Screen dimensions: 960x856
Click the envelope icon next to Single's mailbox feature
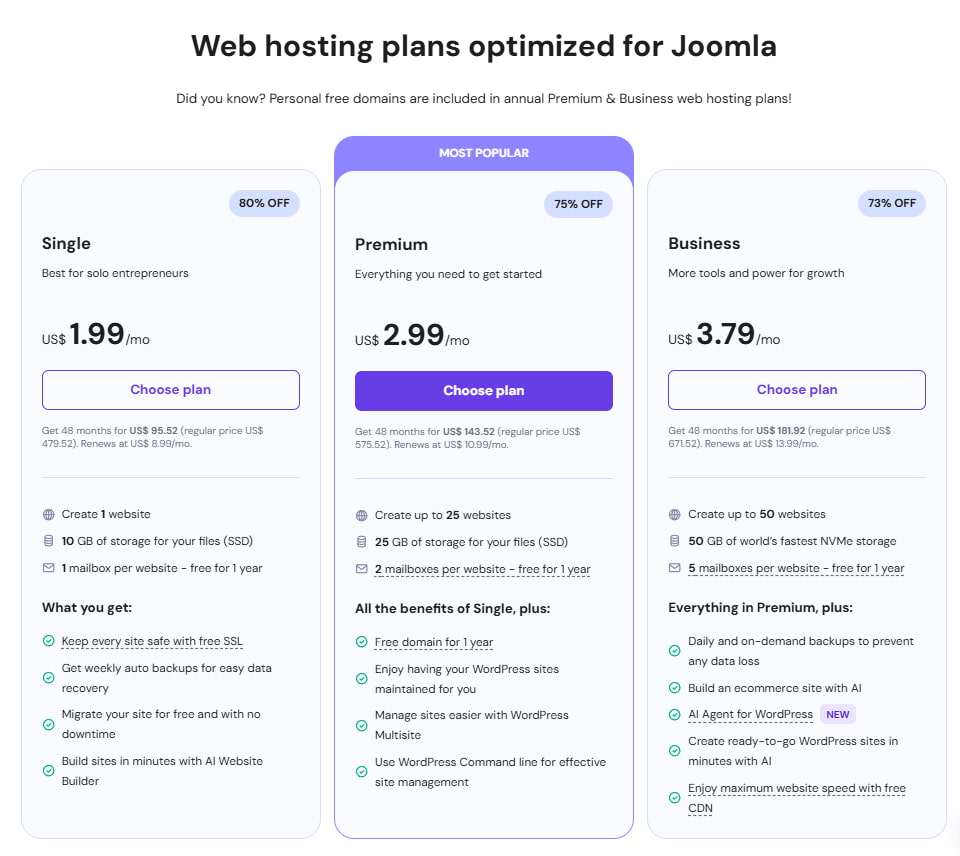48,568
